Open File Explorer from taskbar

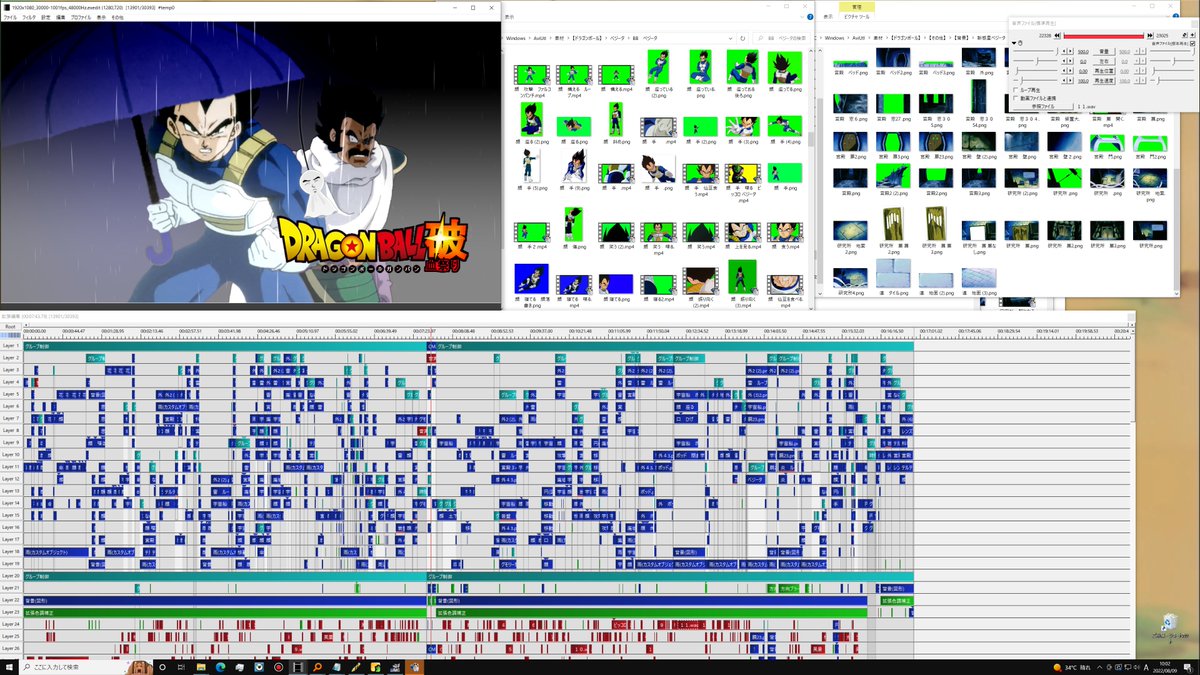tap(201, 666)
